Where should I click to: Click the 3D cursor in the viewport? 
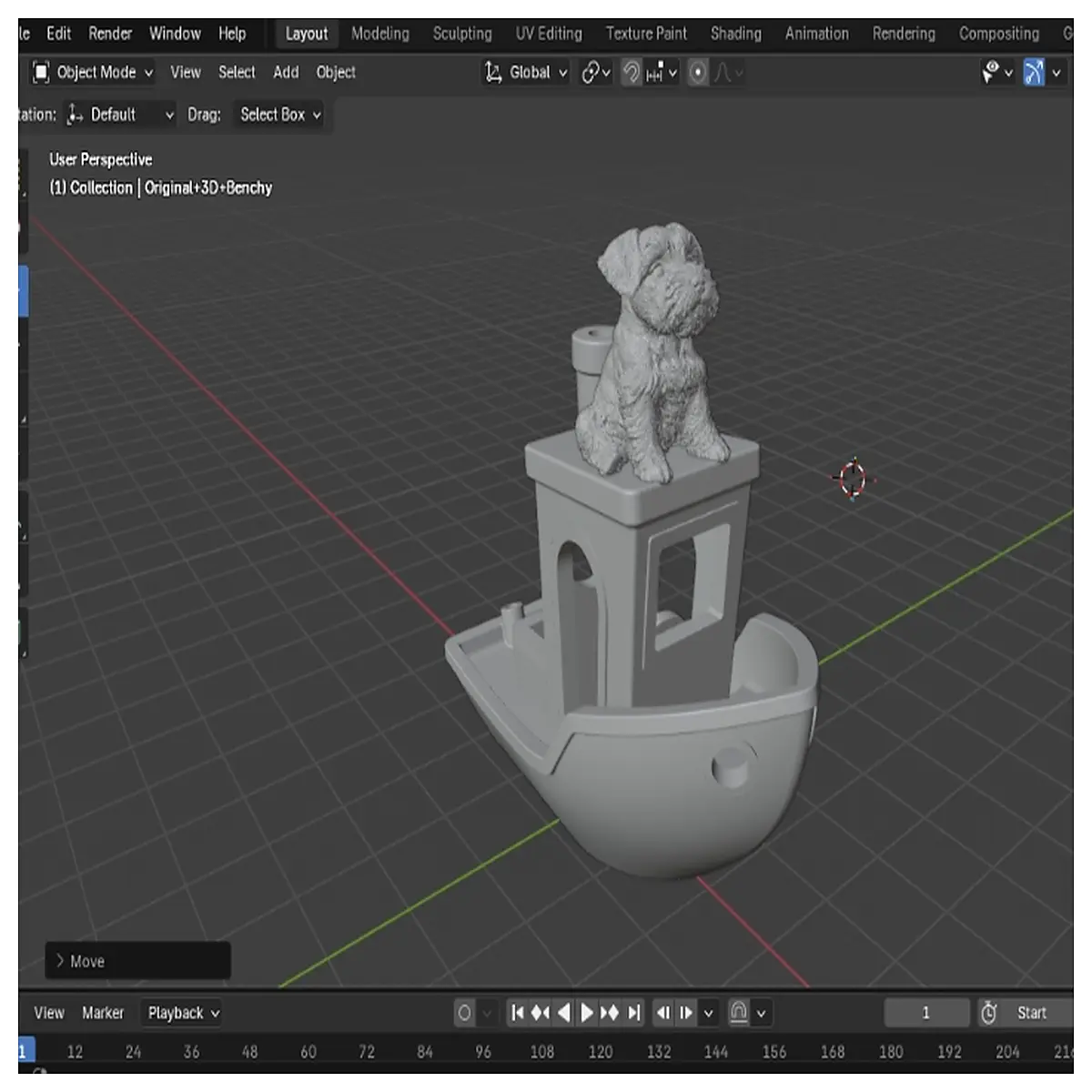pos(853,478)
